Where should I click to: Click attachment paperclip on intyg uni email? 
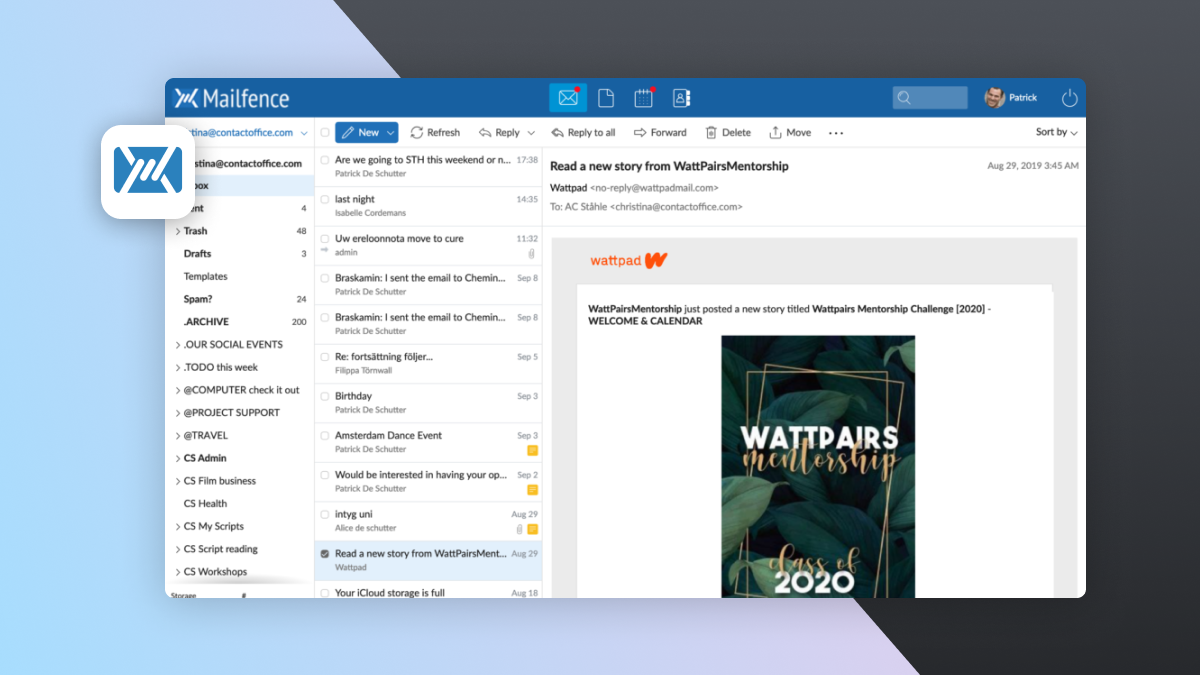[519, 529]
